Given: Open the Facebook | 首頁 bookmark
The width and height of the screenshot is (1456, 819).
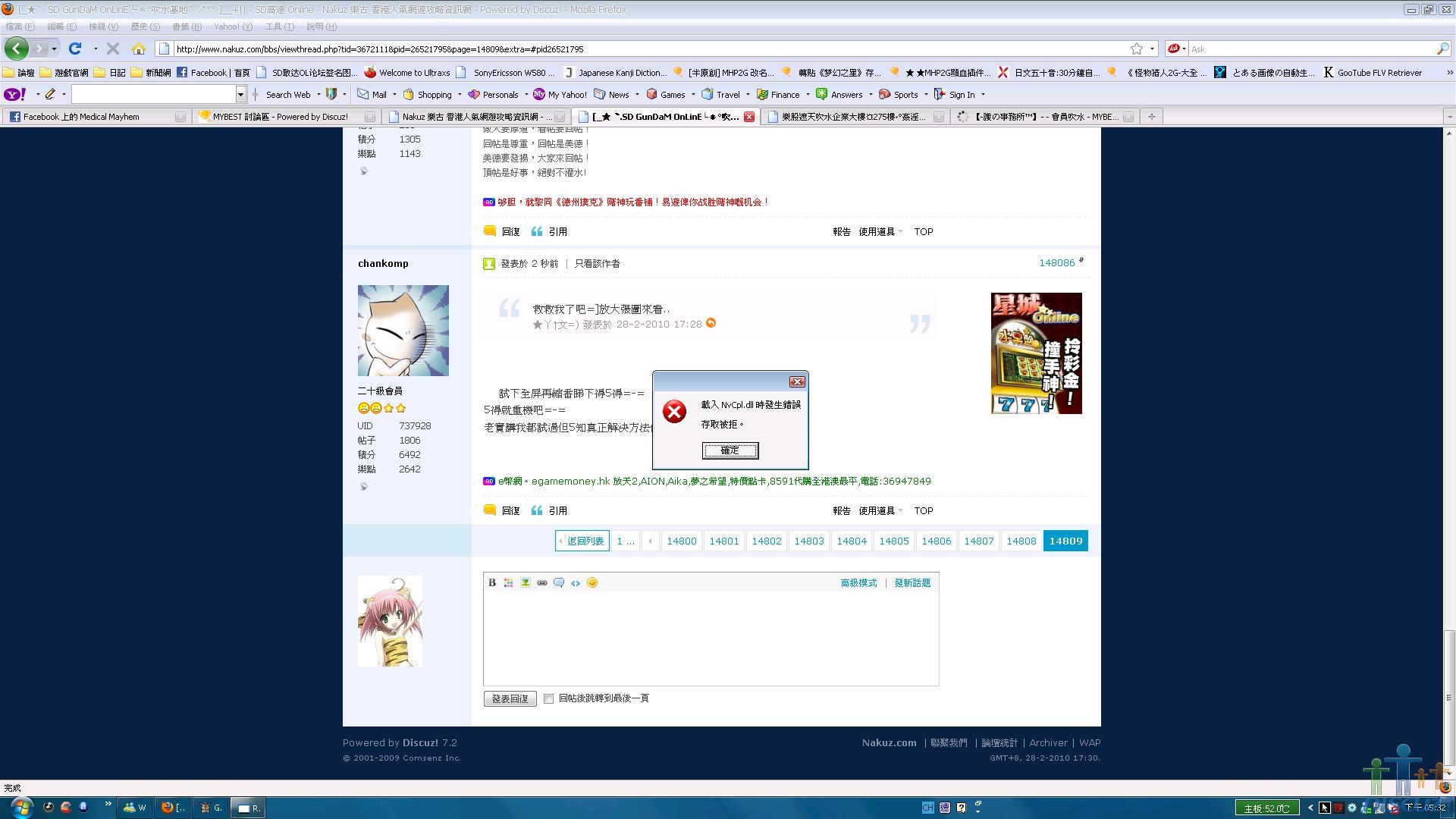Looking at the screenshot, I should click(x=213, y=73).
